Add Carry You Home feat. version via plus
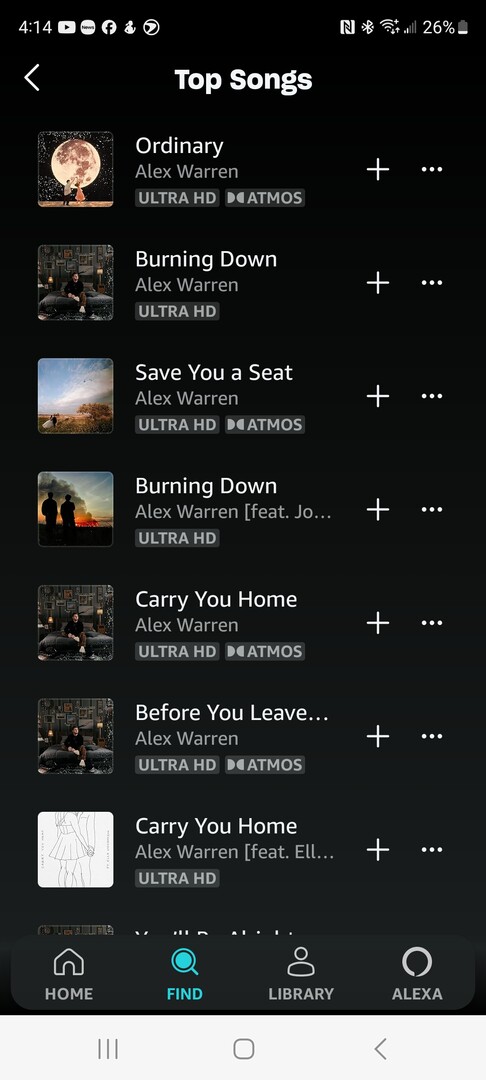Screen dimensions: 486x1080 tap(377, 849)
